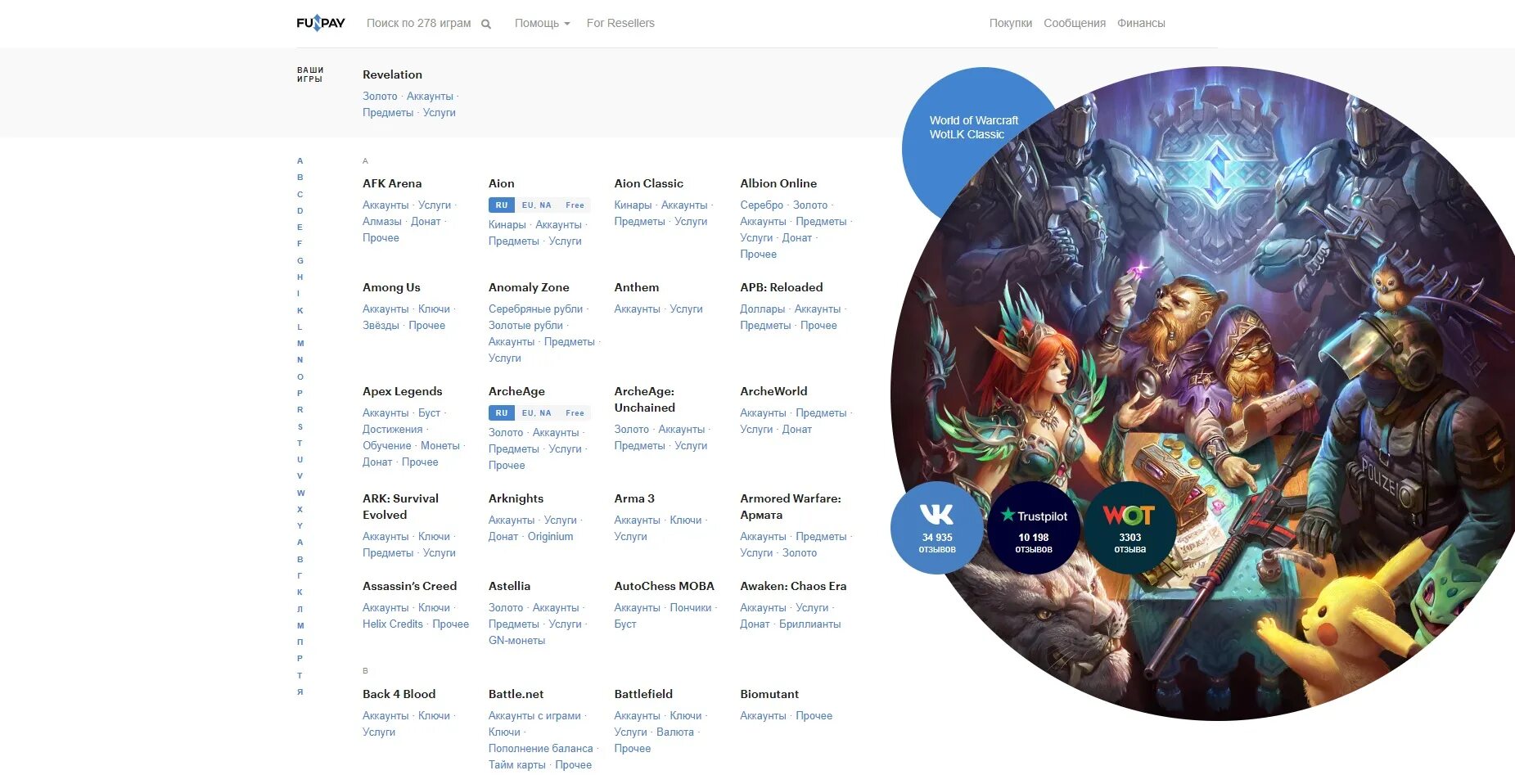Open GN-монеты under Astellia
1515x784 pixels.
point(516,641)
